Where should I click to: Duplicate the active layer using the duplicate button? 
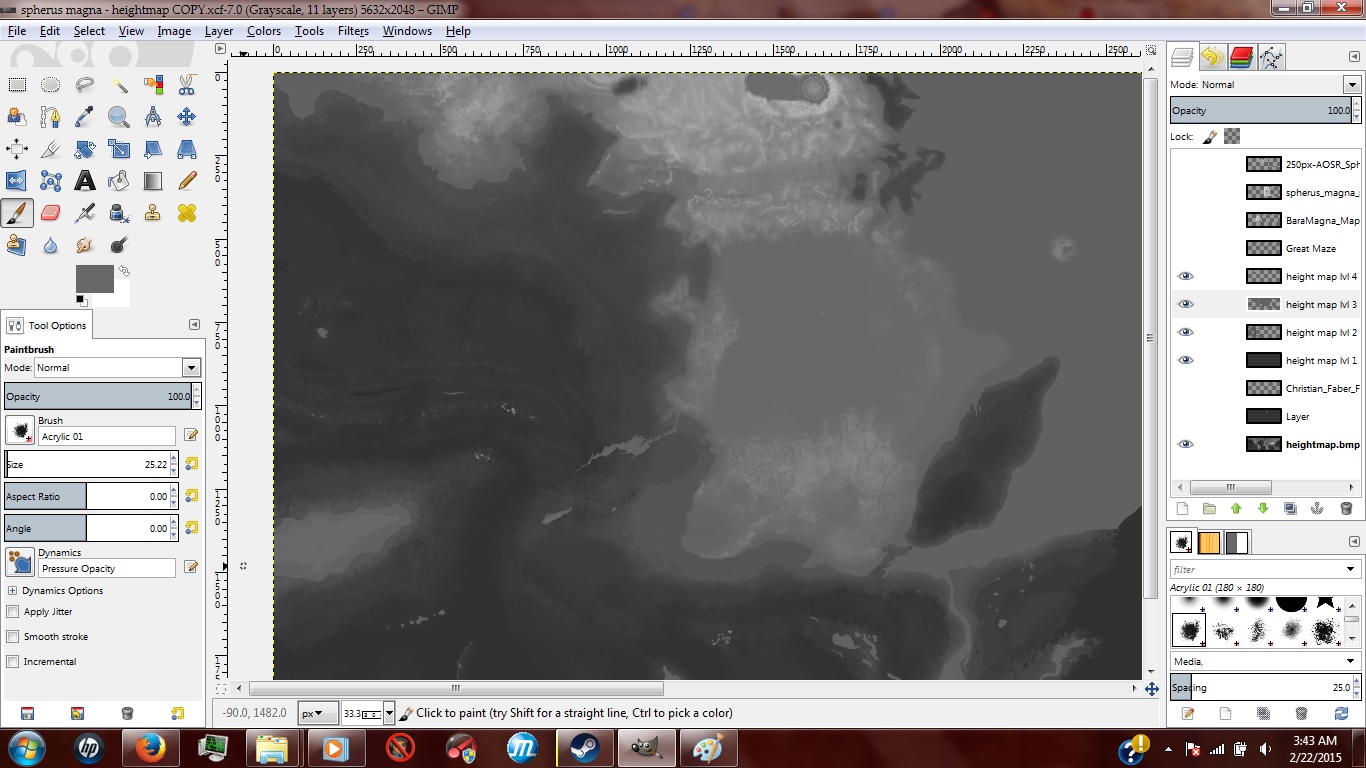(x=1290, y=509)
